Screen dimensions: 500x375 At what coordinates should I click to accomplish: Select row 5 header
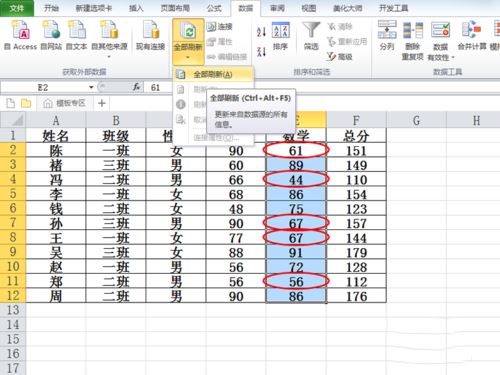(x=13, y=194)
